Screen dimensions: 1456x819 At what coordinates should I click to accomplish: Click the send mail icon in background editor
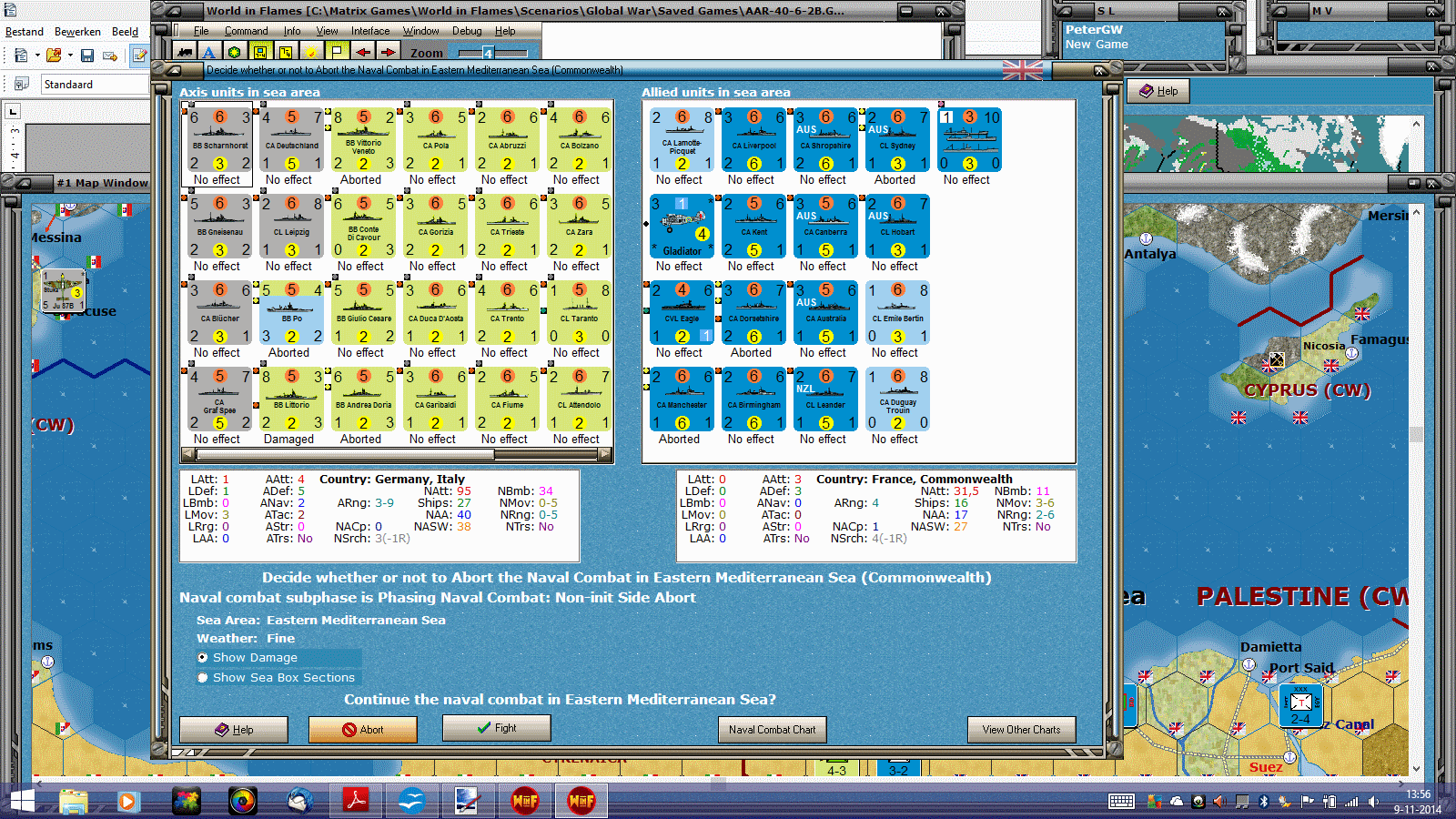[110, 56]
